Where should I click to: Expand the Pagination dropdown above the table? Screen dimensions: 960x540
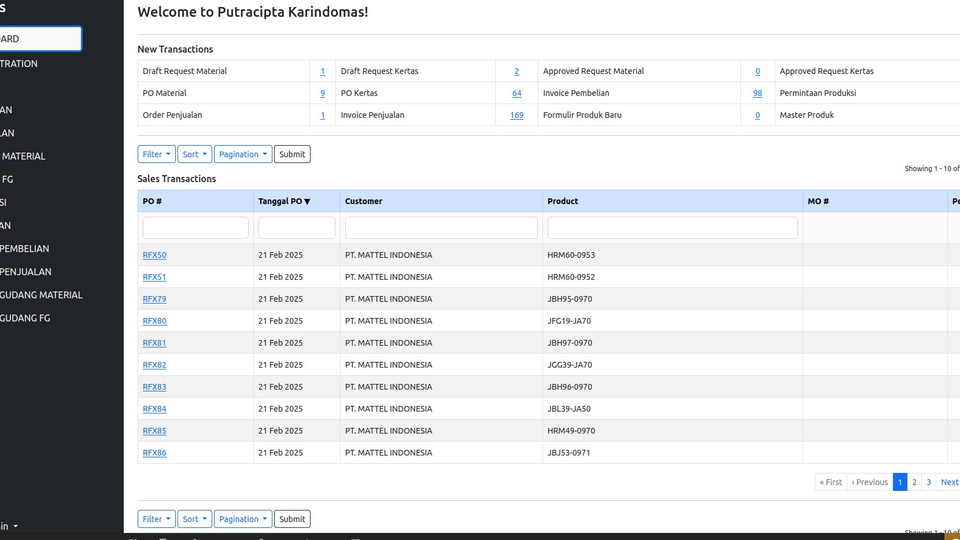click(x=242, y=154)
